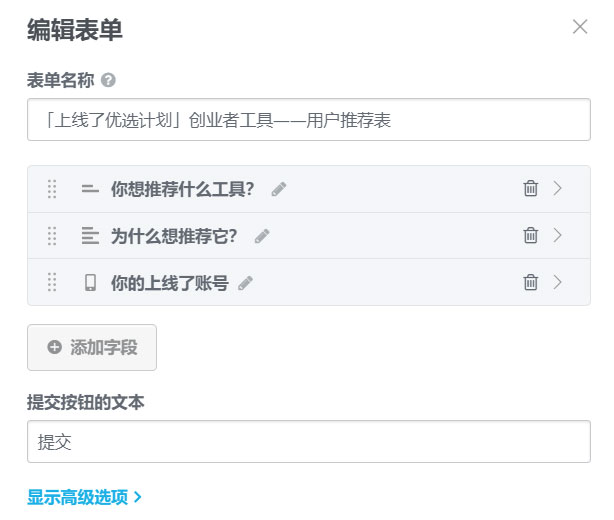This screenshot has height=520, width=614.
Task: Delete the 你想推荐什么工具? field
Action: pyautogui.click(x=531, y=188)
